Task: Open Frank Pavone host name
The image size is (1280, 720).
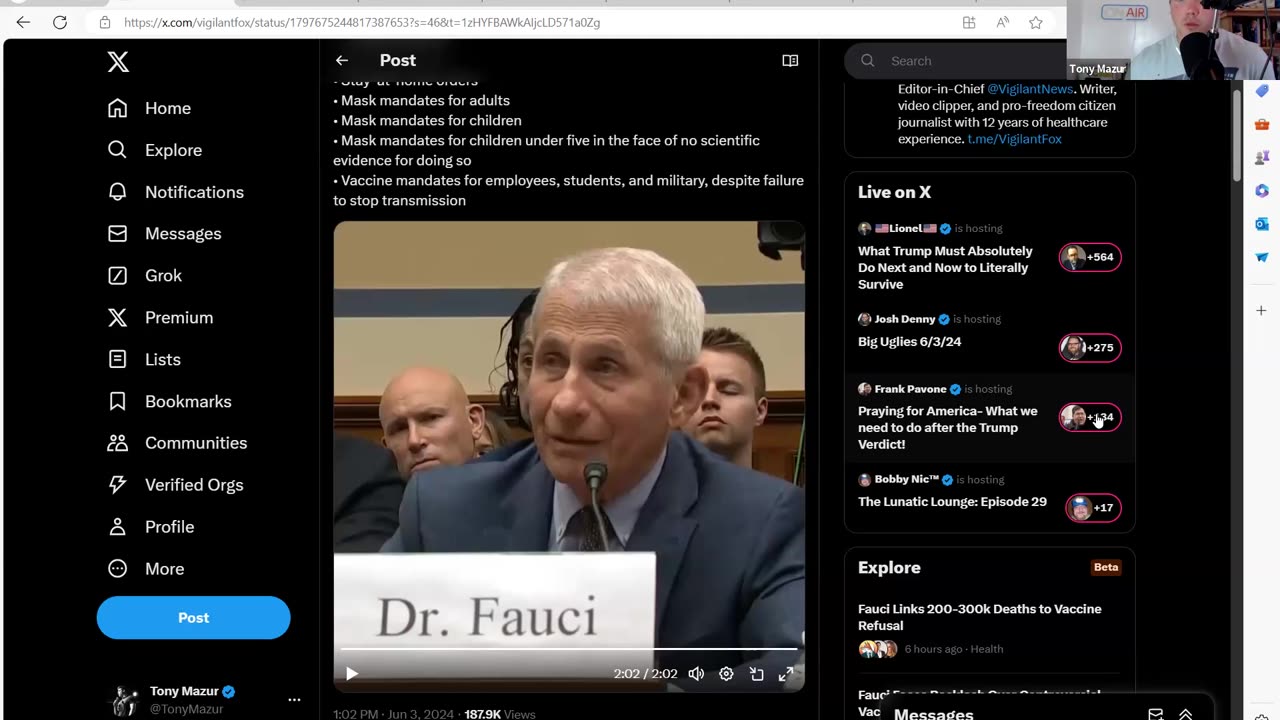Action: (910, 389)
